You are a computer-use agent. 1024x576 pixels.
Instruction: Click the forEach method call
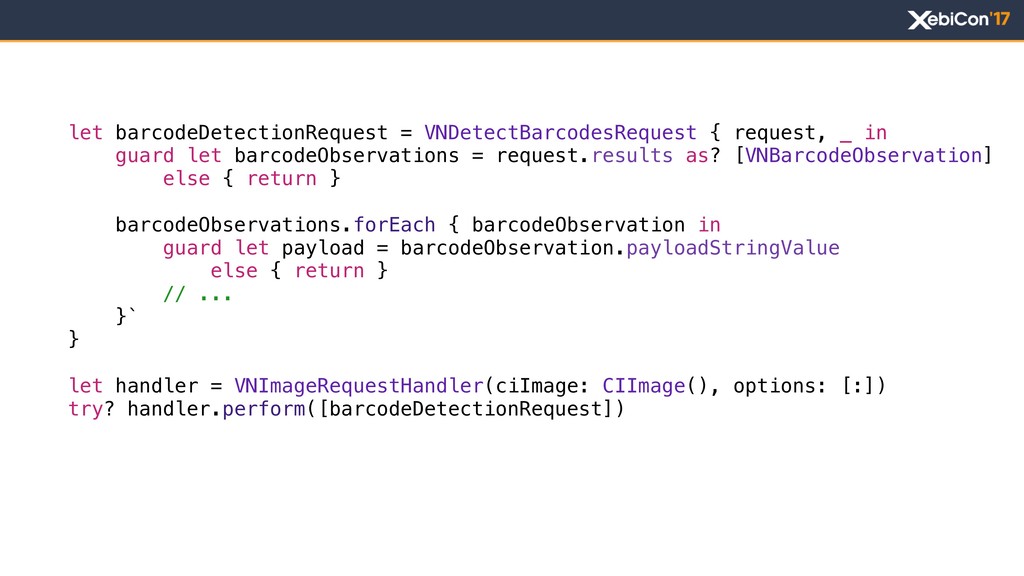pyautogui.click(x=394, y=225)
